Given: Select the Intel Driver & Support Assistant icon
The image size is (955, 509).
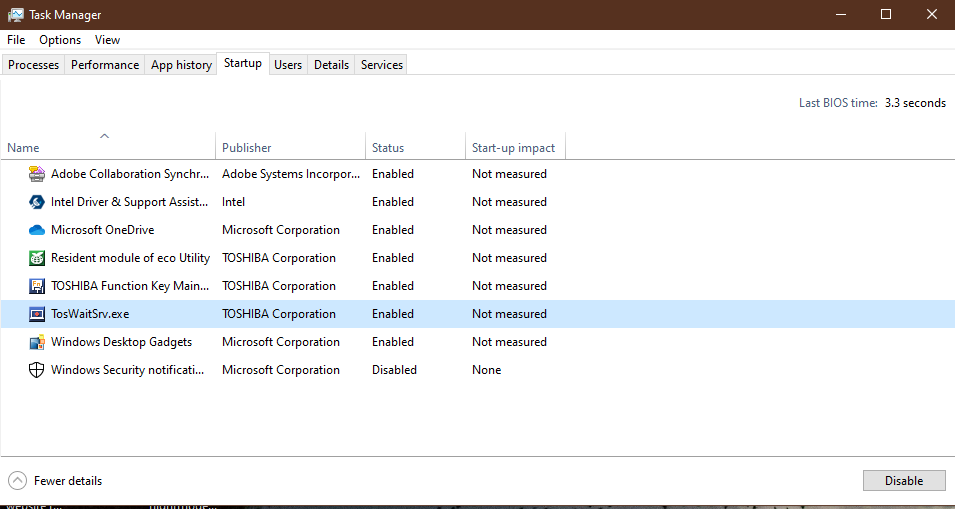Looking at the screenshot, I should click(37, 202).
